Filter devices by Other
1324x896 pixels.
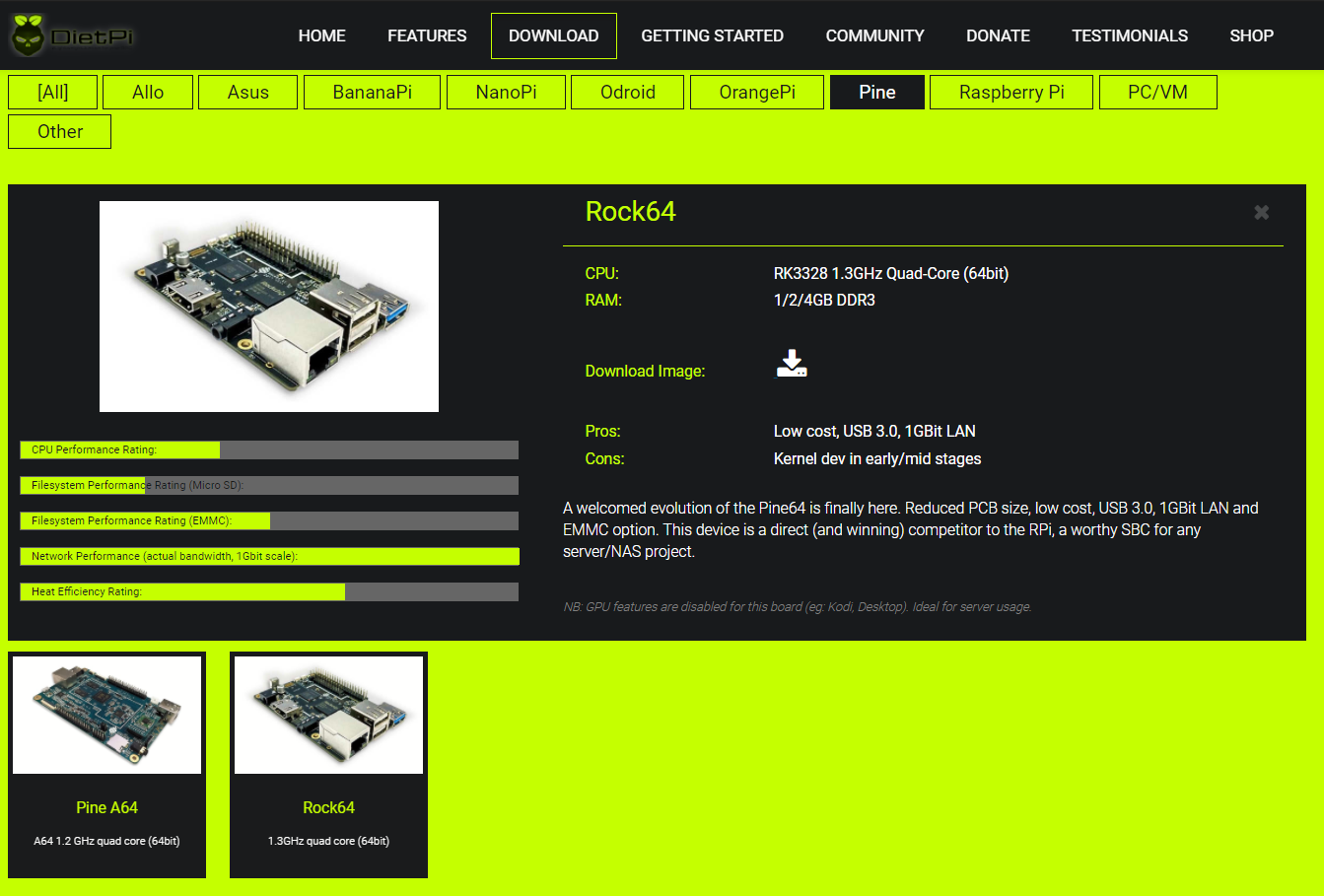[x=59, y=131]
